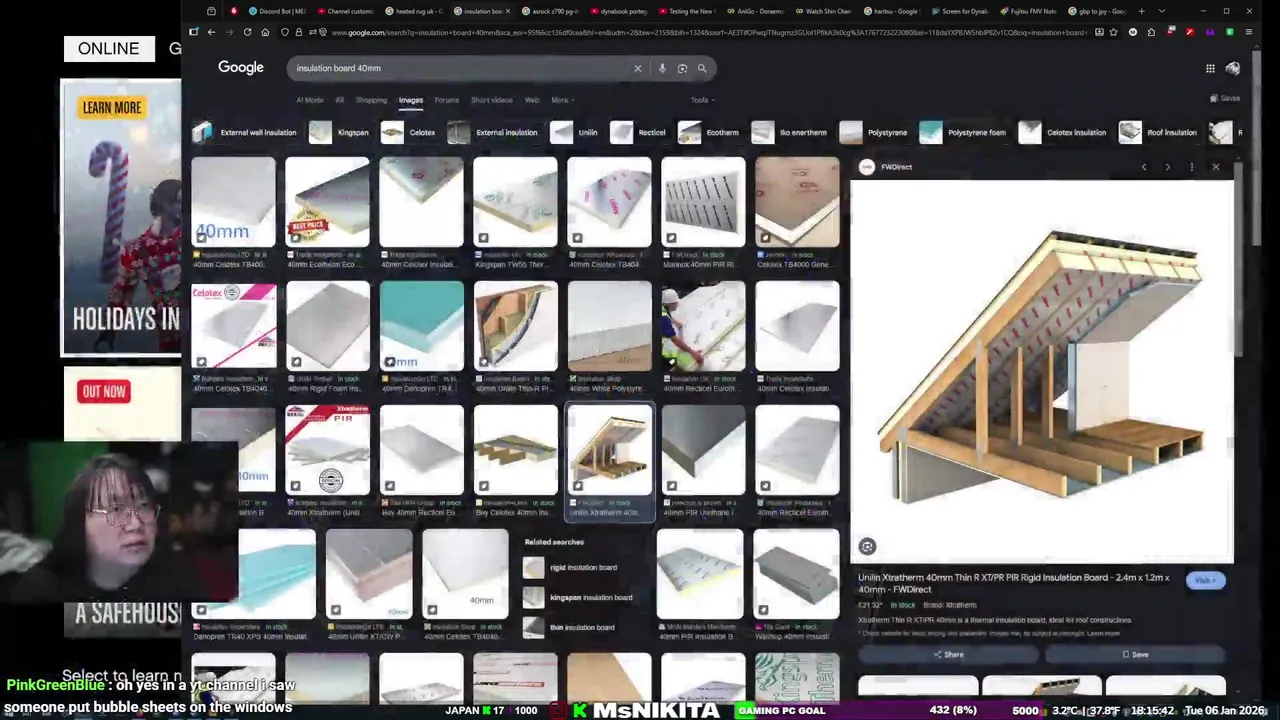Open the browser hamburger menu
This screenshot has width=1280, height=720.
point(1250,32)
